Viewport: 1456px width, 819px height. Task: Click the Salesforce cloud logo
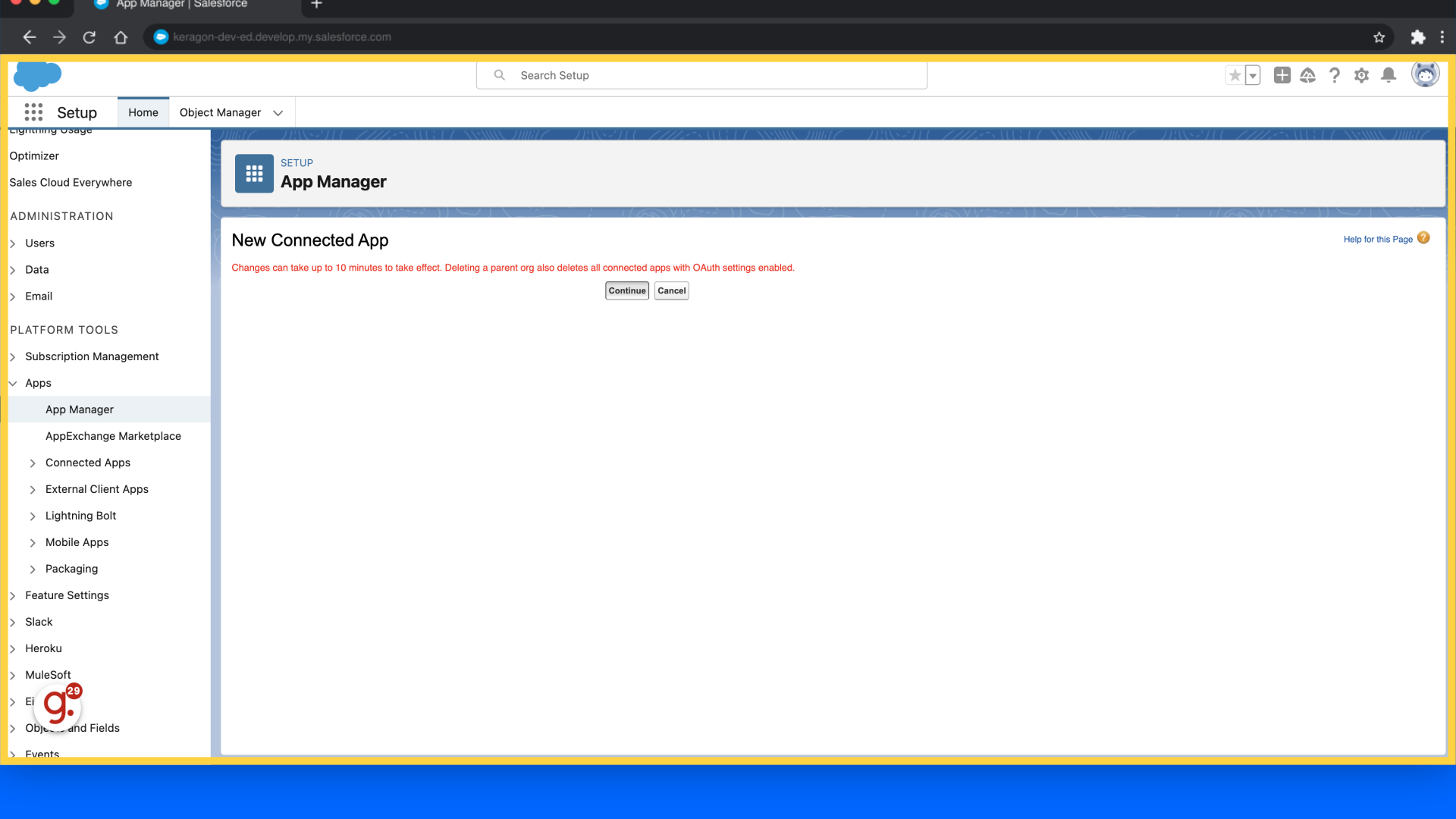click(37, 75)
